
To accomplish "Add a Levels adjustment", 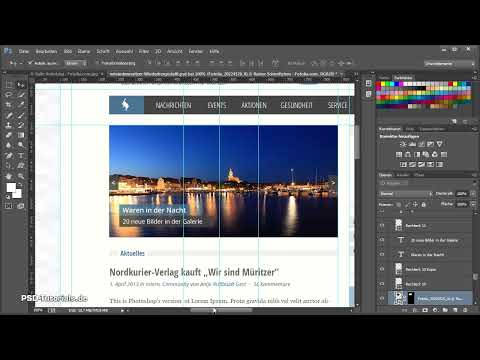I will (412, 144).
